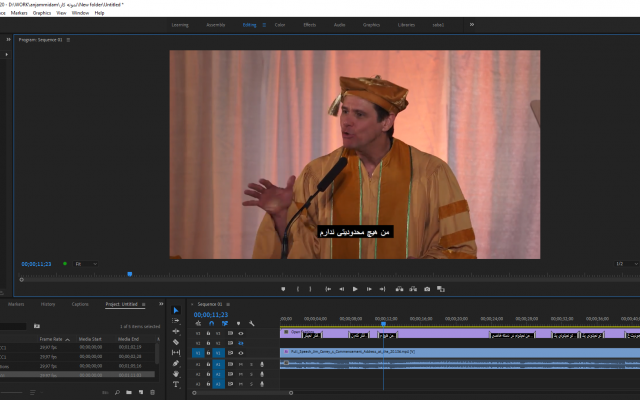Add a marker in Program monitor
Screen dimensions: 640x400
point(283,289)
